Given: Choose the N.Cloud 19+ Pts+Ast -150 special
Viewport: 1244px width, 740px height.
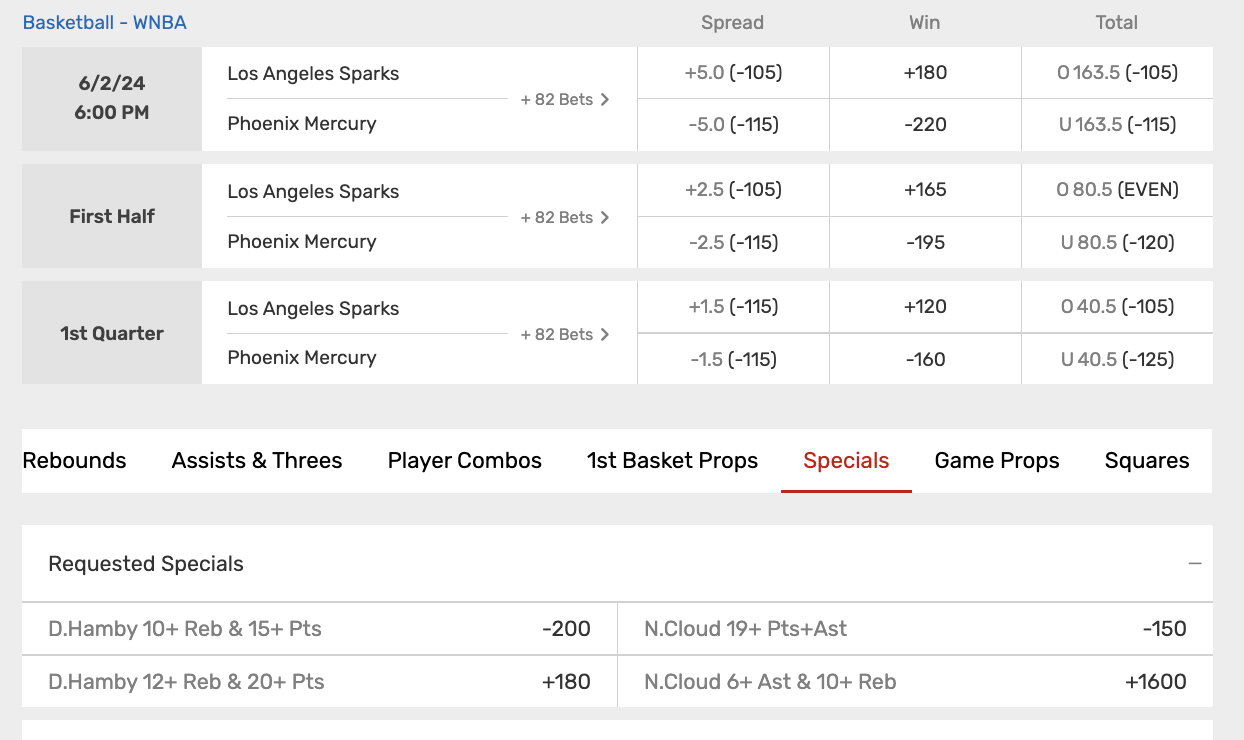Looking at the screenshot, I should (915, 629).
